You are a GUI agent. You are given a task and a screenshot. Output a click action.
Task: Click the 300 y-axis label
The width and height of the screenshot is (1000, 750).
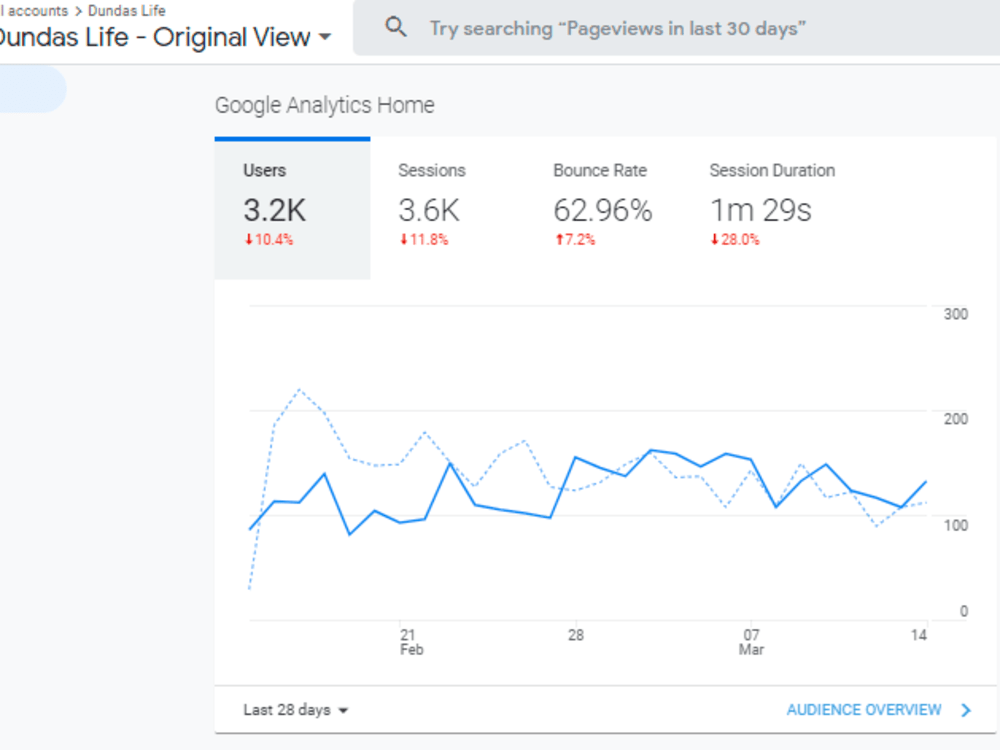click(x=955, y=314)
